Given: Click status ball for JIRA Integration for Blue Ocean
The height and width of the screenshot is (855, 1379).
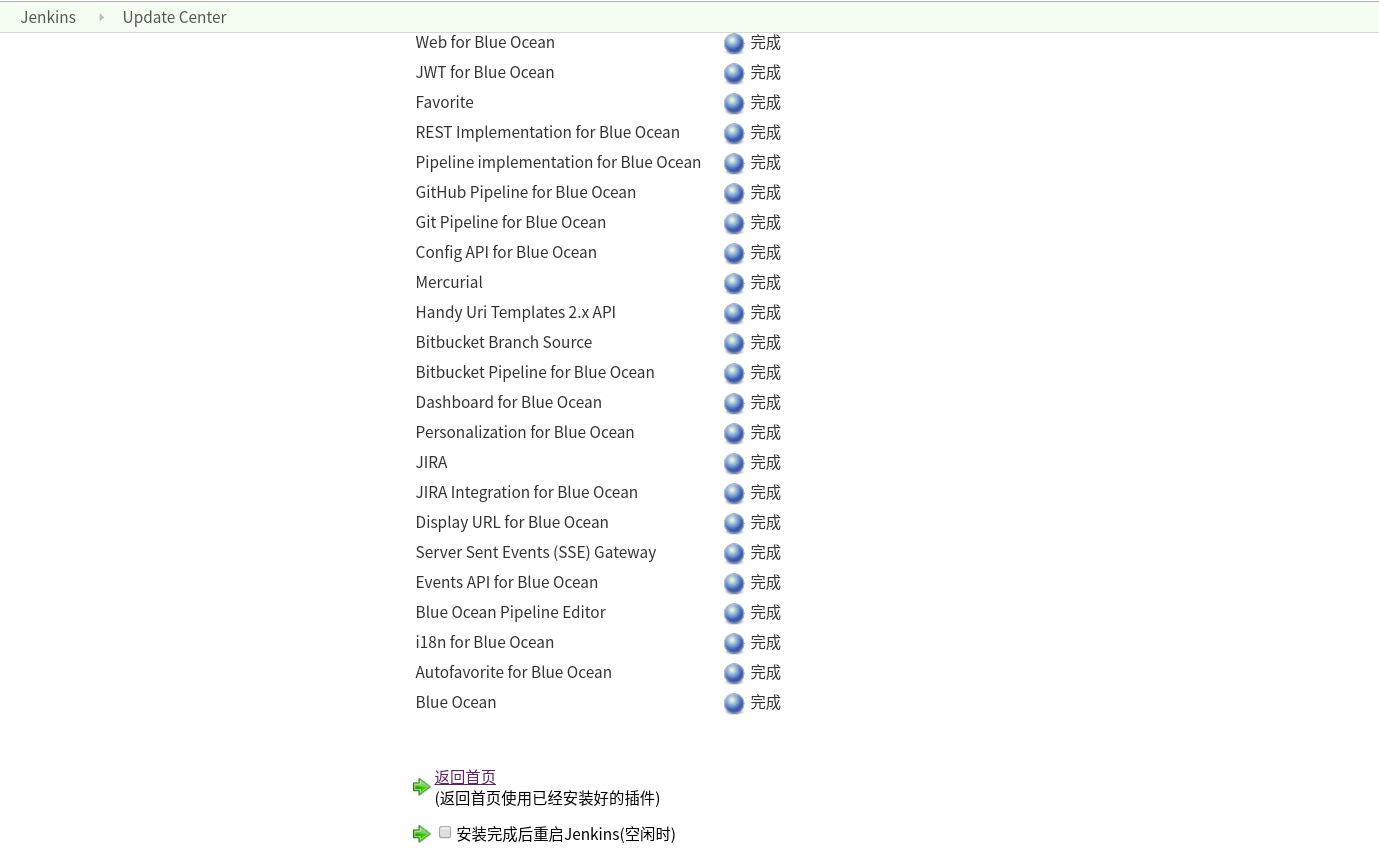Looking at the screenshot, I should point(734,493).
